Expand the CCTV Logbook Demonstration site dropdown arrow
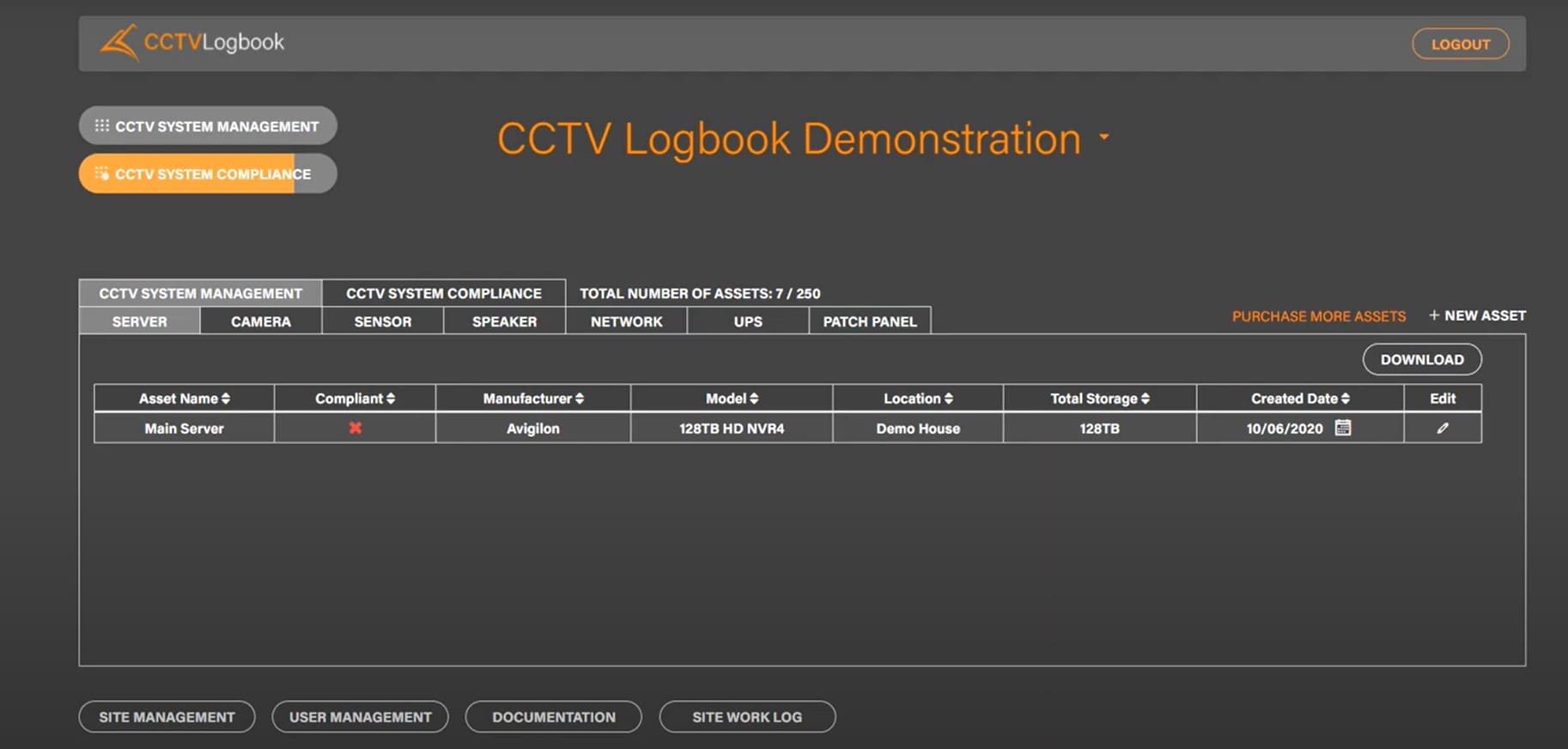Screen dimensions: 1568x749 click(1104, 137)
